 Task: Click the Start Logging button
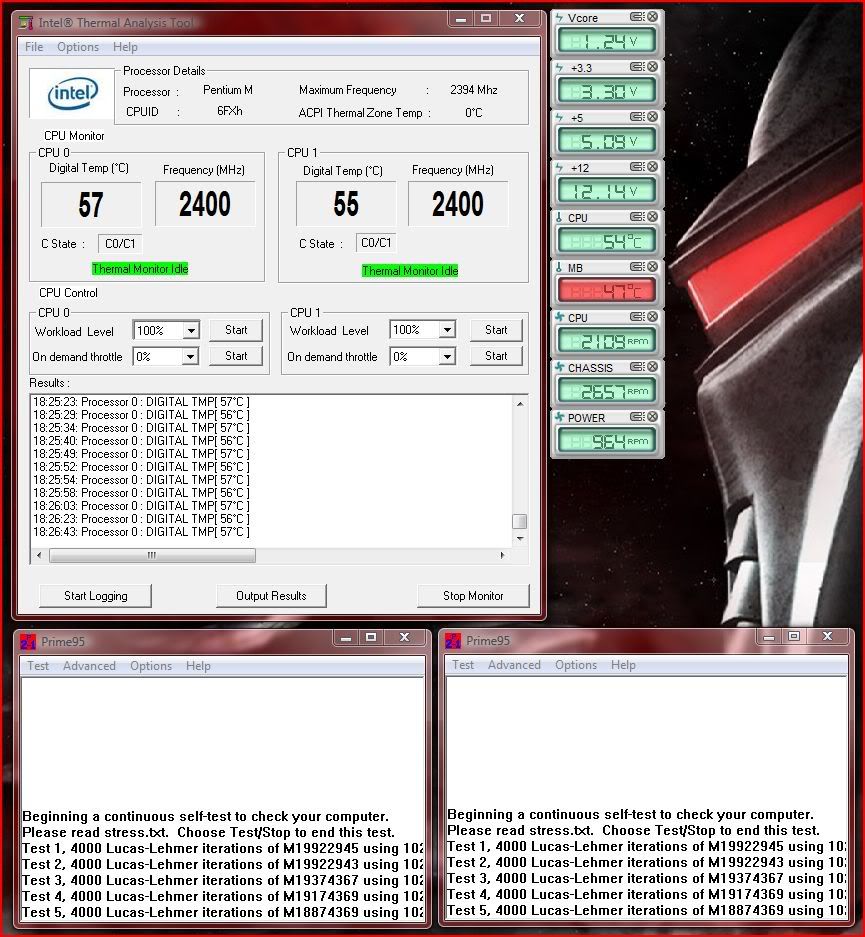(x=96, y=596)
